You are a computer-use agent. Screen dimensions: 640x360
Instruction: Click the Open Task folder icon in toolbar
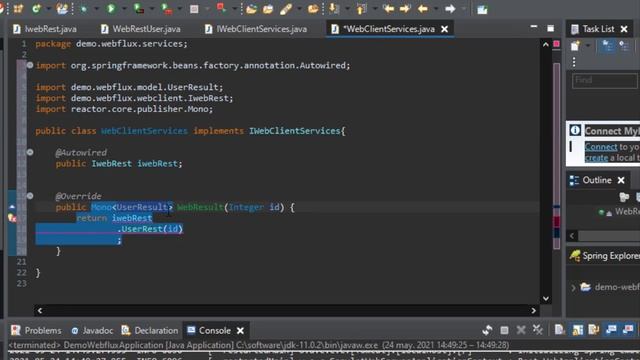pyautogui.click(x=268, y=9)
